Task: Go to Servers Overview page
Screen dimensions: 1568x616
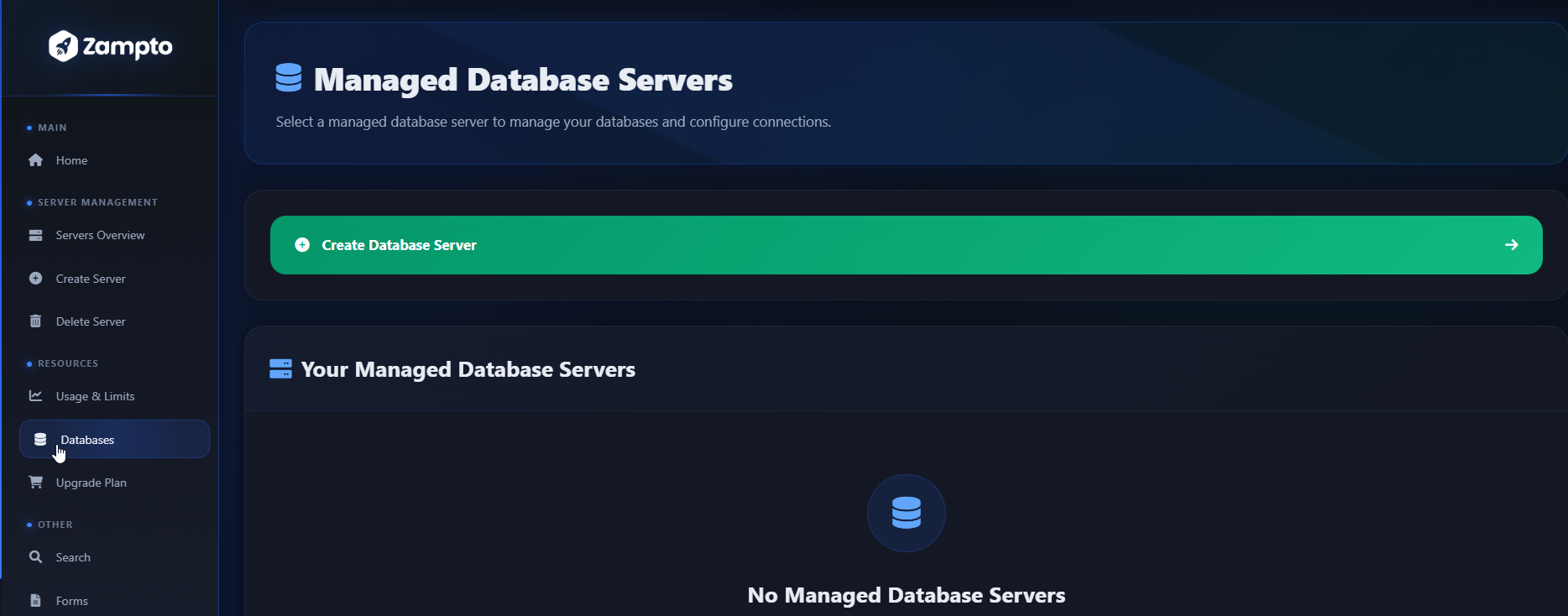Action: (x=100, y=235)
